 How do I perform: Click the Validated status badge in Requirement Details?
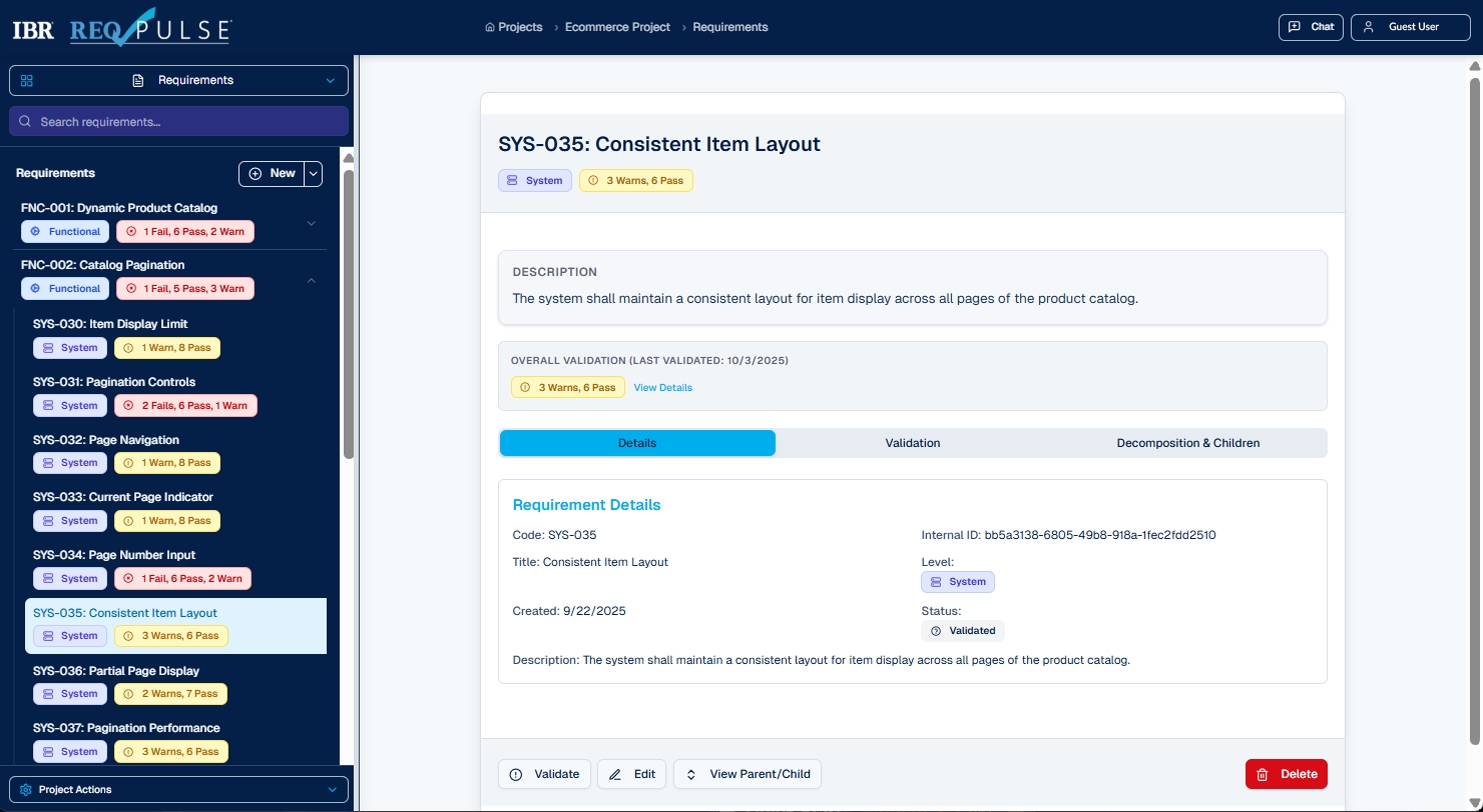click(x=962, y=630)
